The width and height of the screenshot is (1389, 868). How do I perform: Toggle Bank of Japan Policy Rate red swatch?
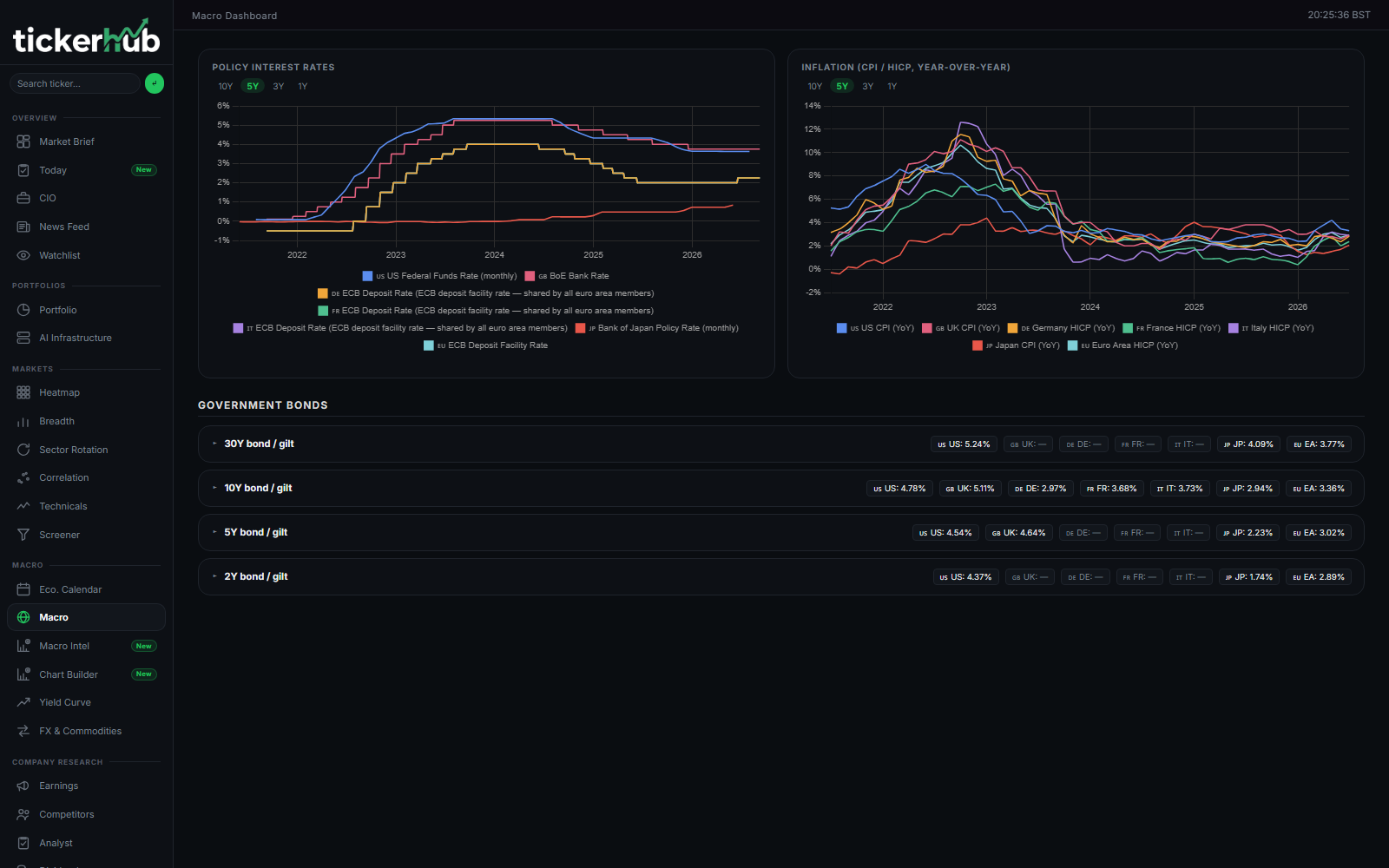point(580,328)
